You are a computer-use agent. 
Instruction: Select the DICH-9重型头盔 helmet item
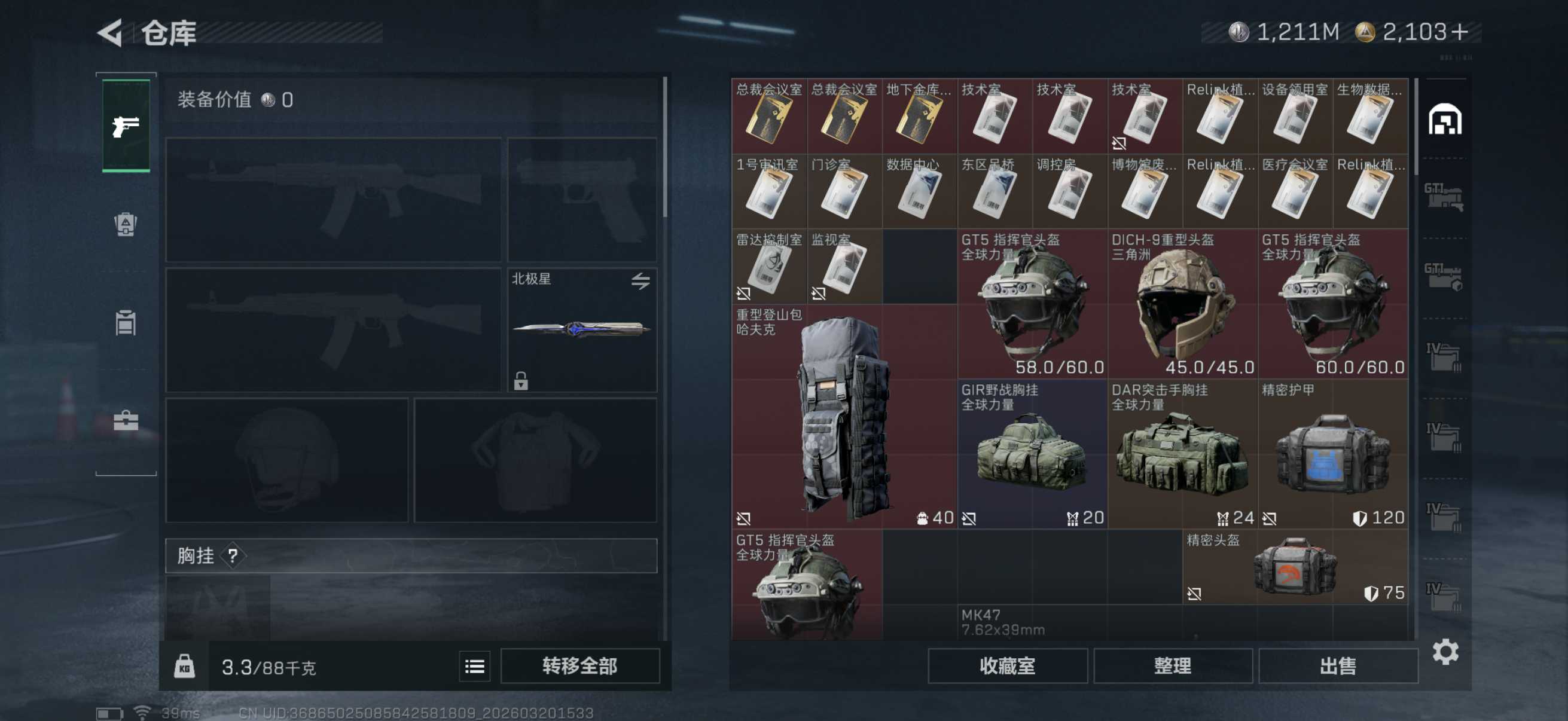[x=1182, y=304]
